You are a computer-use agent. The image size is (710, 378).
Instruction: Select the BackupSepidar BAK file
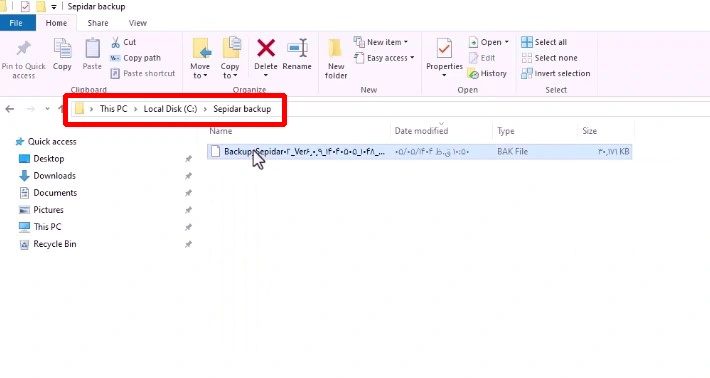pyautogui.click(x=419, y=152)
